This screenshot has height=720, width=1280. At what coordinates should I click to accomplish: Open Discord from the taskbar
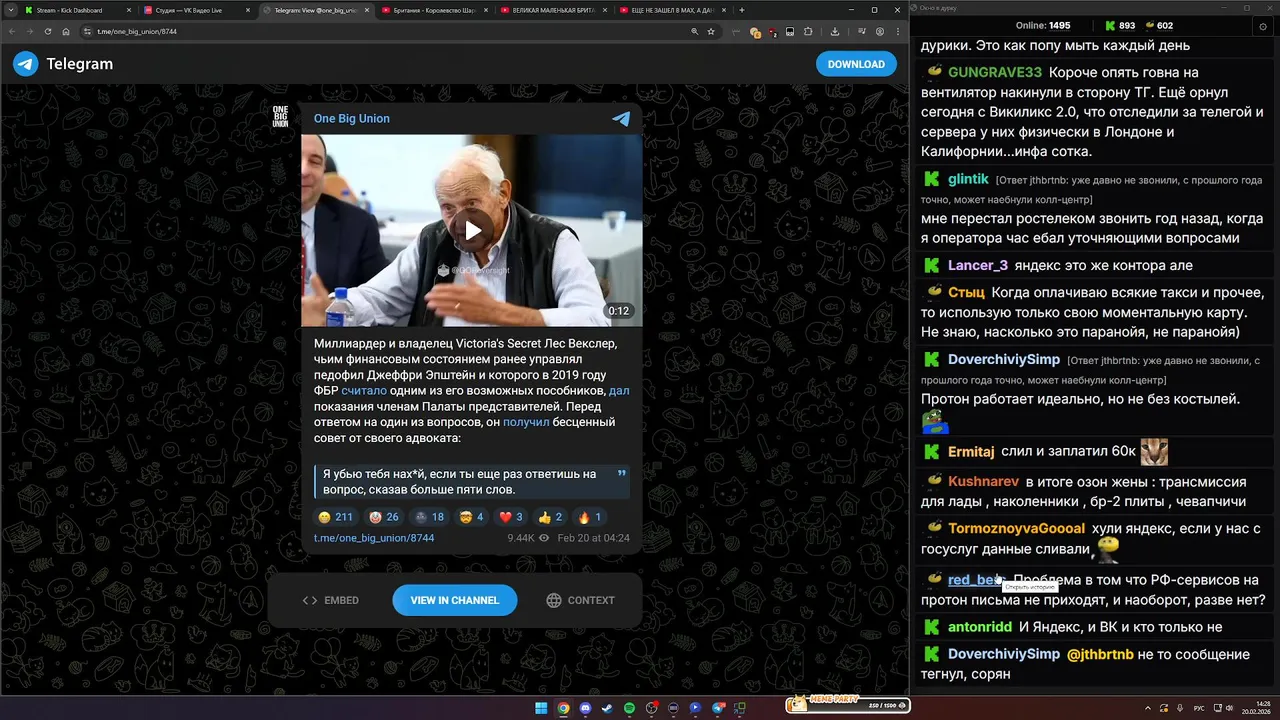[x=585, y=708]
